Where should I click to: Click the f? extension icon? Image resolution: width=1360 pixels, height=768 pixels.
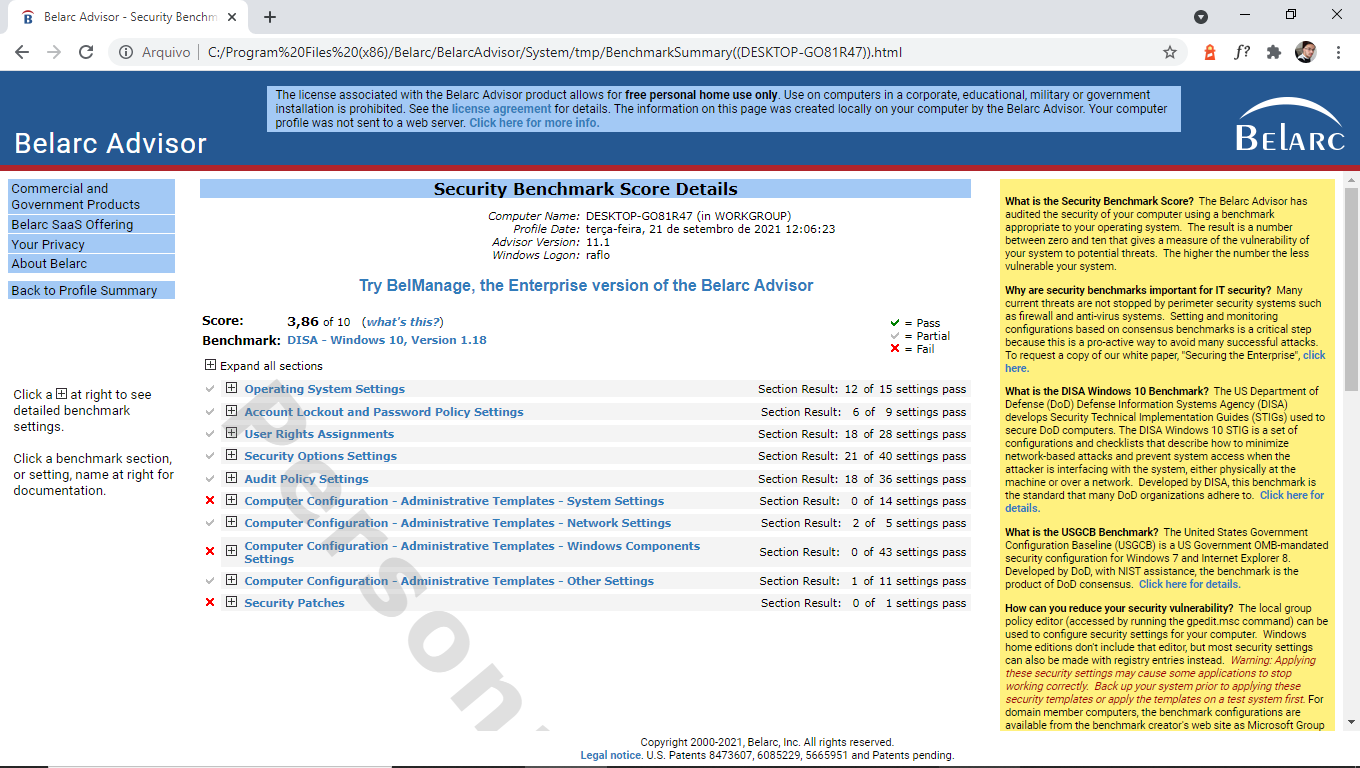point(1241,52)
